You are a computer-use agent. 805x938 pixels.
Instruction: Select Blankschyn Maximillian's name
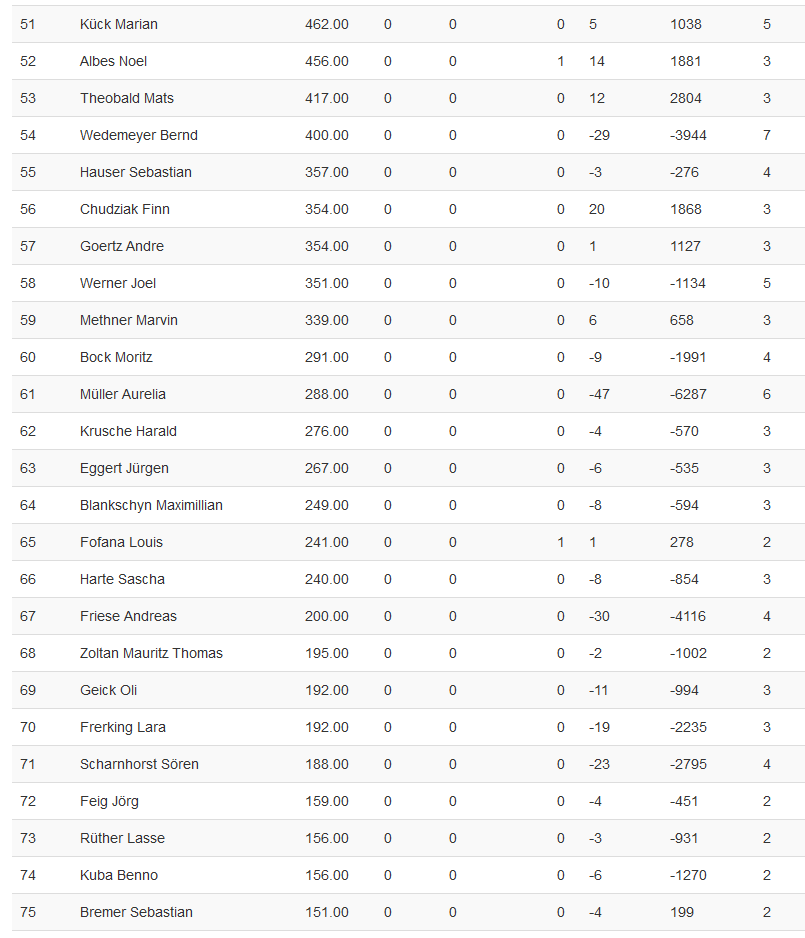[x=151, y=505]
